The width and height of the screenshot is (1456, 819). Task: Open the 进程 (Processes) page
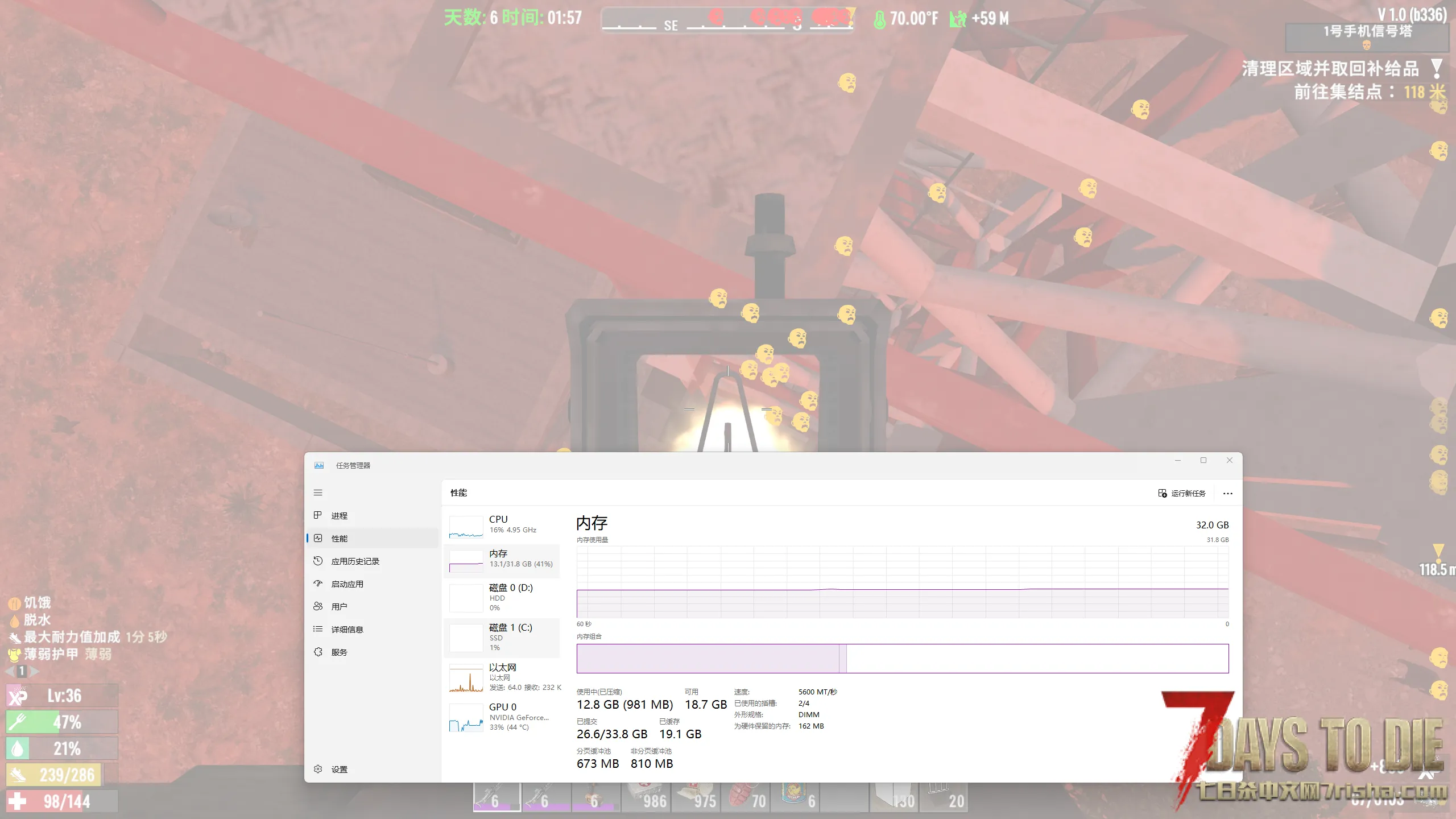pyautogui.click(x=372, y=515)
